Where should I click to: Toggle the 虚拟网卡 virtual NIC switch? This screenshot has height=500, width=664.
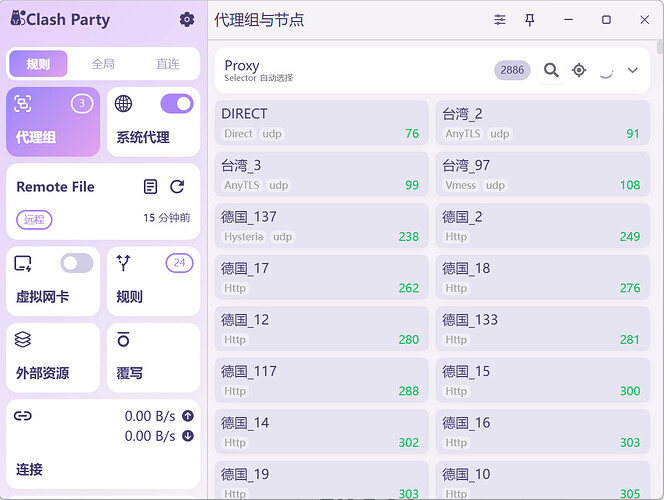pyautogui.click(x=77, y=263)
